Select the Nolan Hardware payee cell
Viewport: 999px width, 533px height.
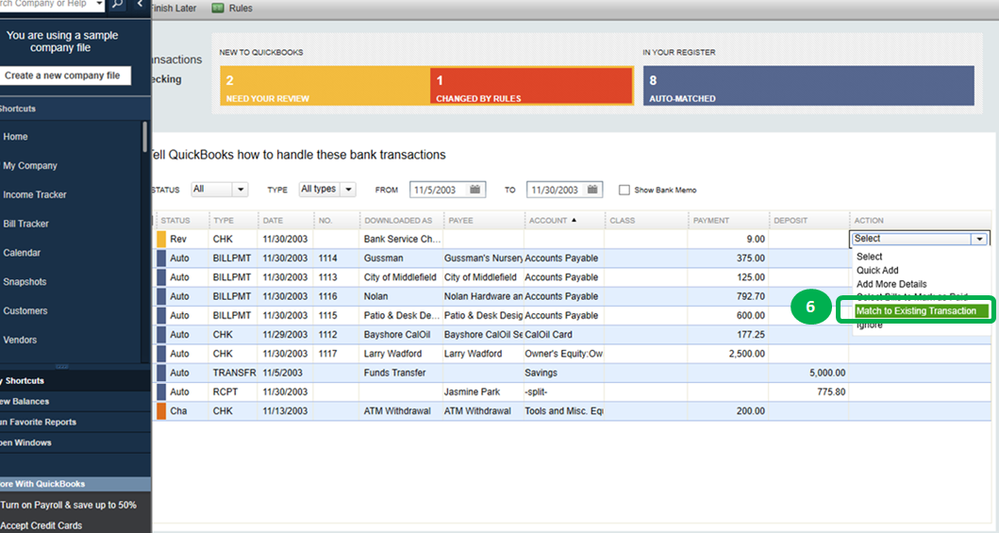click(x=483, y=296)
